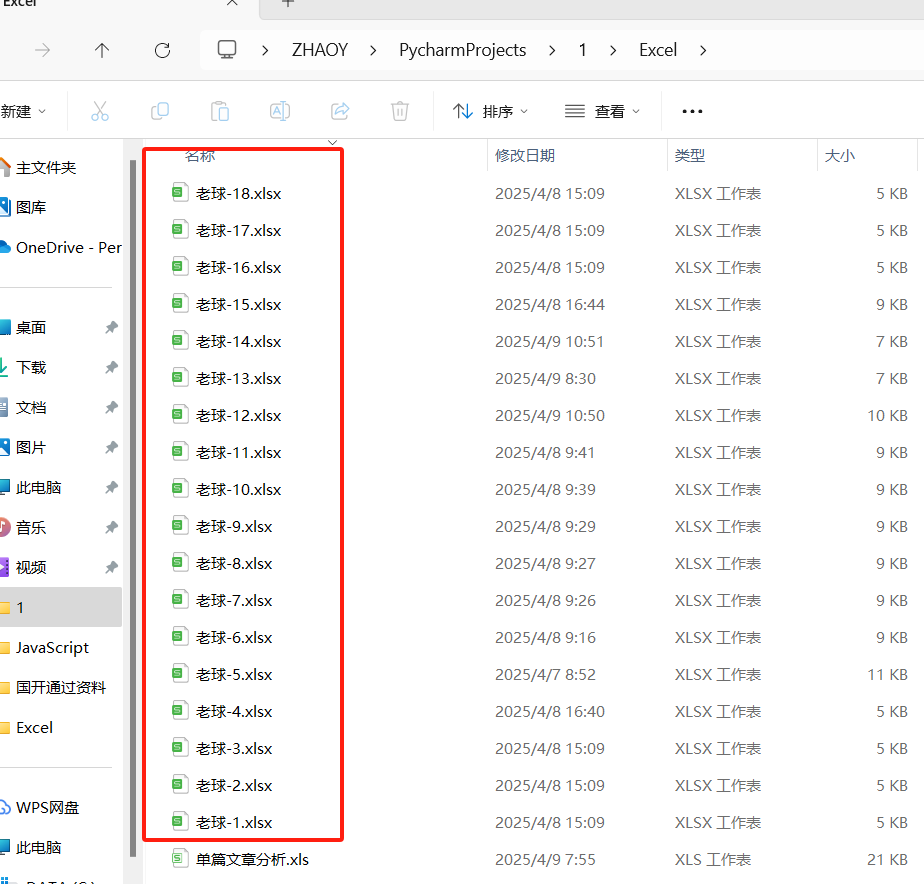Click the Paste clipboard icon
This screenshot has height=884, width=924.
(x=220, y=111)
